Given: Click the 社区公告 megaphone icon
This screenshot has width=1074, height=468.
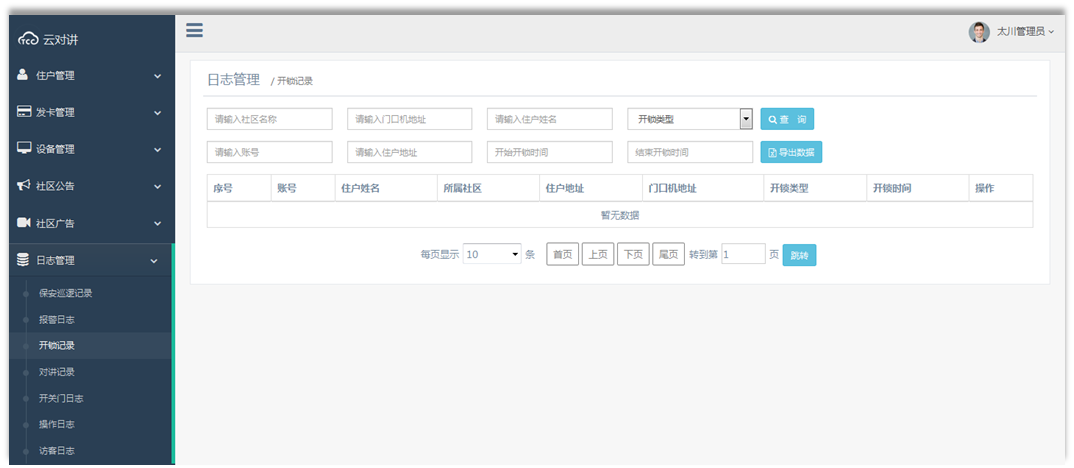Looking at the screenshot, I should tap(24, 186).
